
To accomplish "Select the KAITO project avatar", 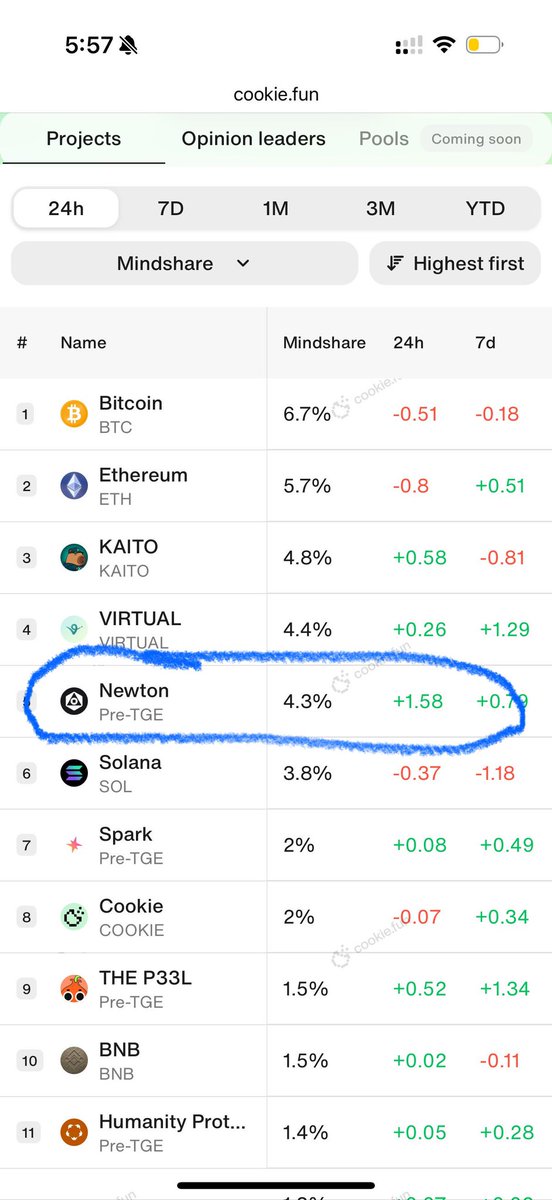I will pos(74,558).
